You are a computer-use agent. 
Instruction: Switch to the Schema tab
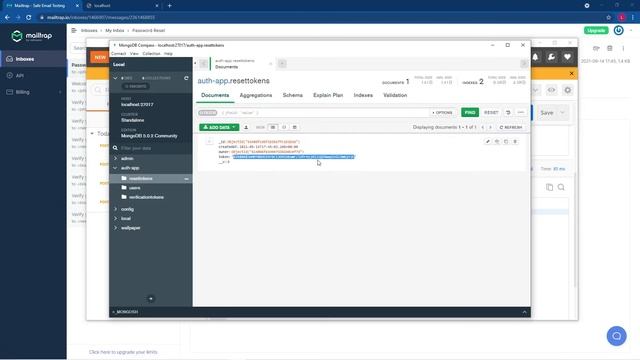(293, 95)
